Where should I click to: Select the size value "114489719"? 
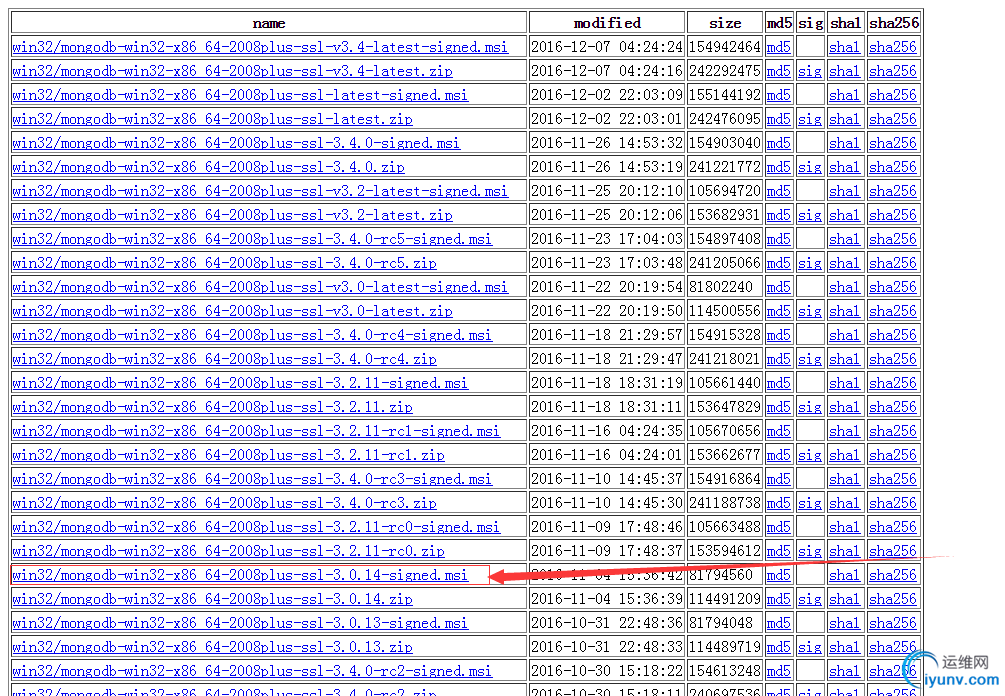[x=725, y=648]
